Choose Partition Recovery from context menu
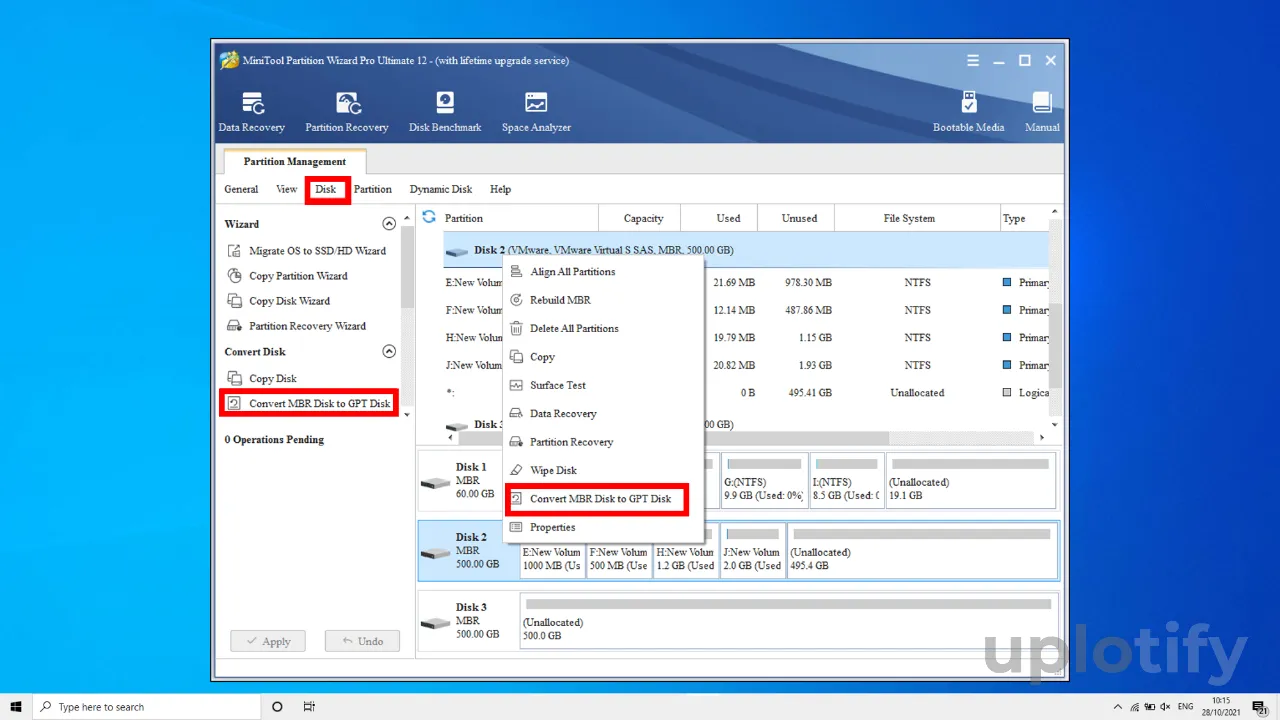The image size is (1280, 720). tap(603, 442)
